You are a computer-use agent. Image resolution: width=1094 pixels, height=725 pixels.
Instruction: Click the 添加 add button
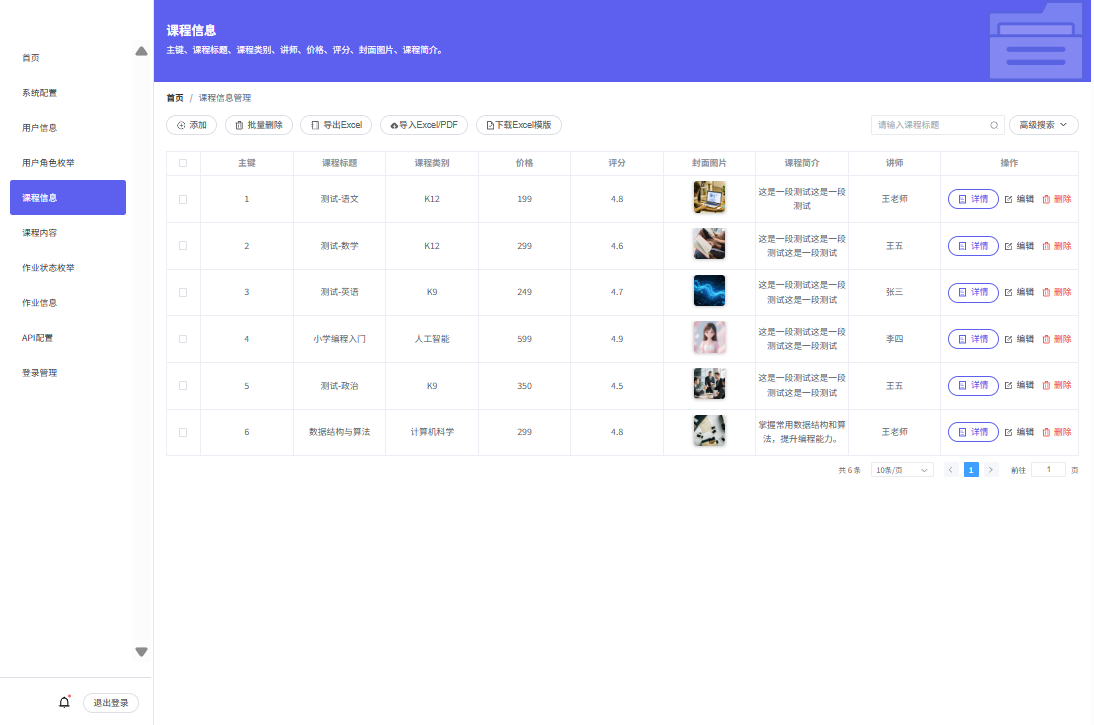coord(191,125)
